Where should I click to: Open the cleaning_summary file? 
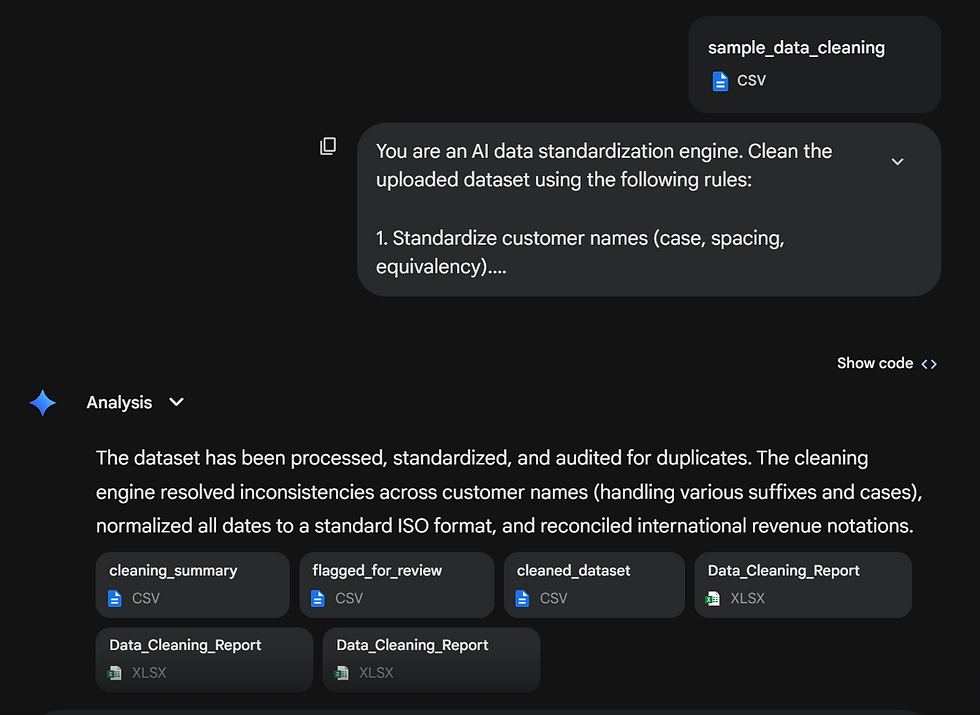point(192,584)
